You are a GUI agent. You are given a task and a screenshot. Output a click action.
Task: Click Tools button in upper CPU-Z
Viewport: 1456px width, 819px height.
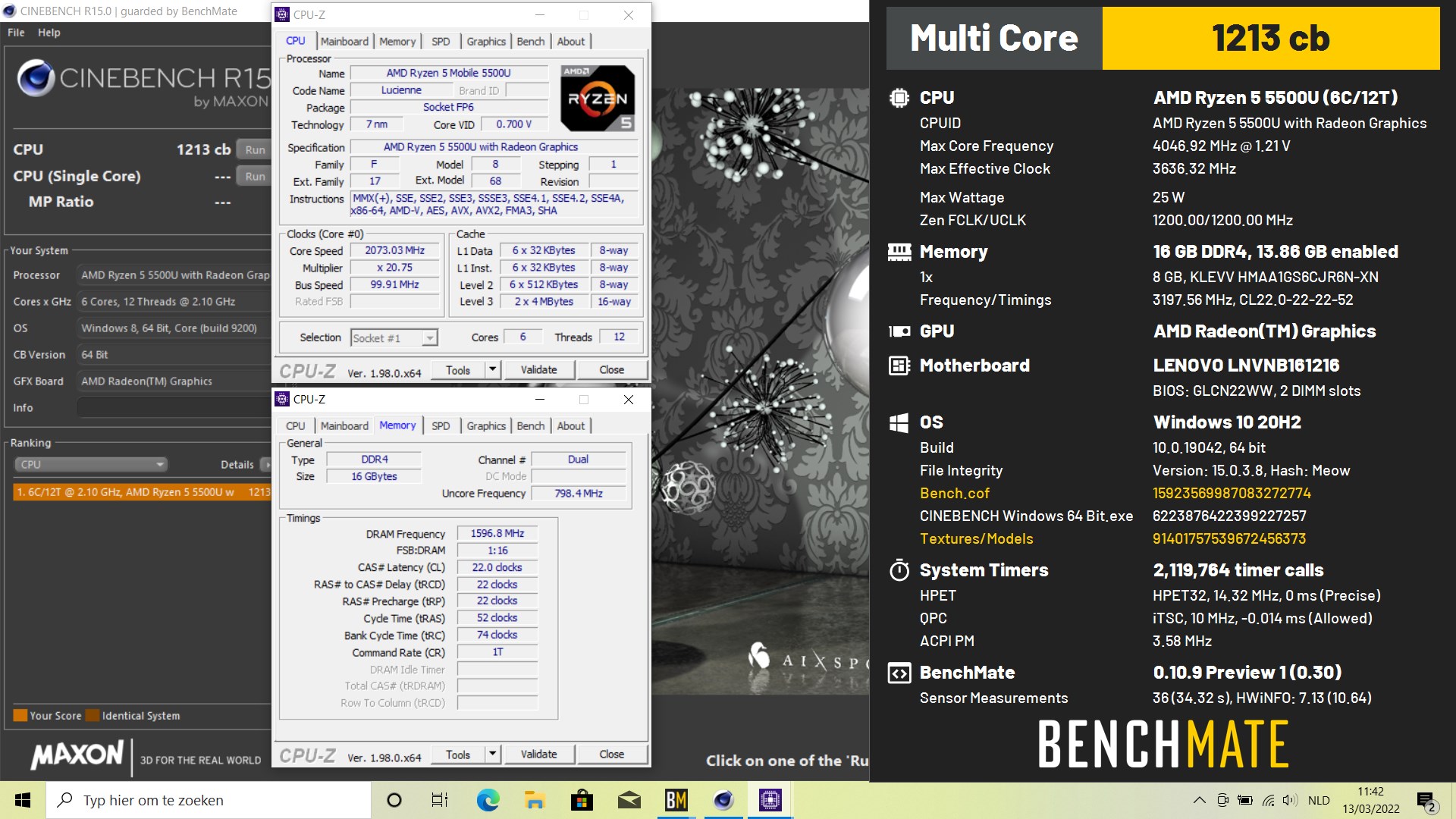click(458, 370)
